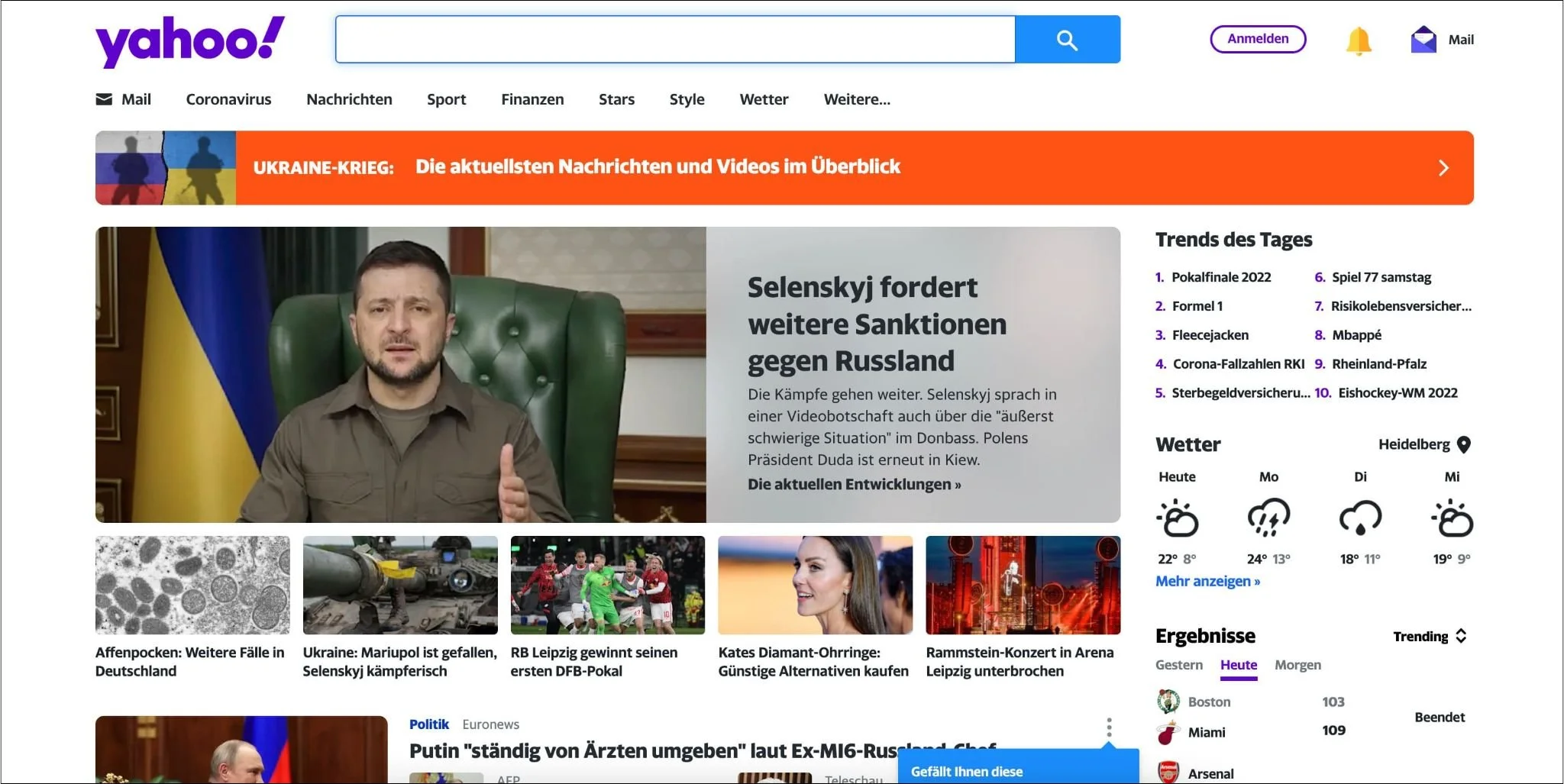Click trend Eishockey-WM 2022
This screenshot has width=1564, height=784.
(x=1398, y=393)
